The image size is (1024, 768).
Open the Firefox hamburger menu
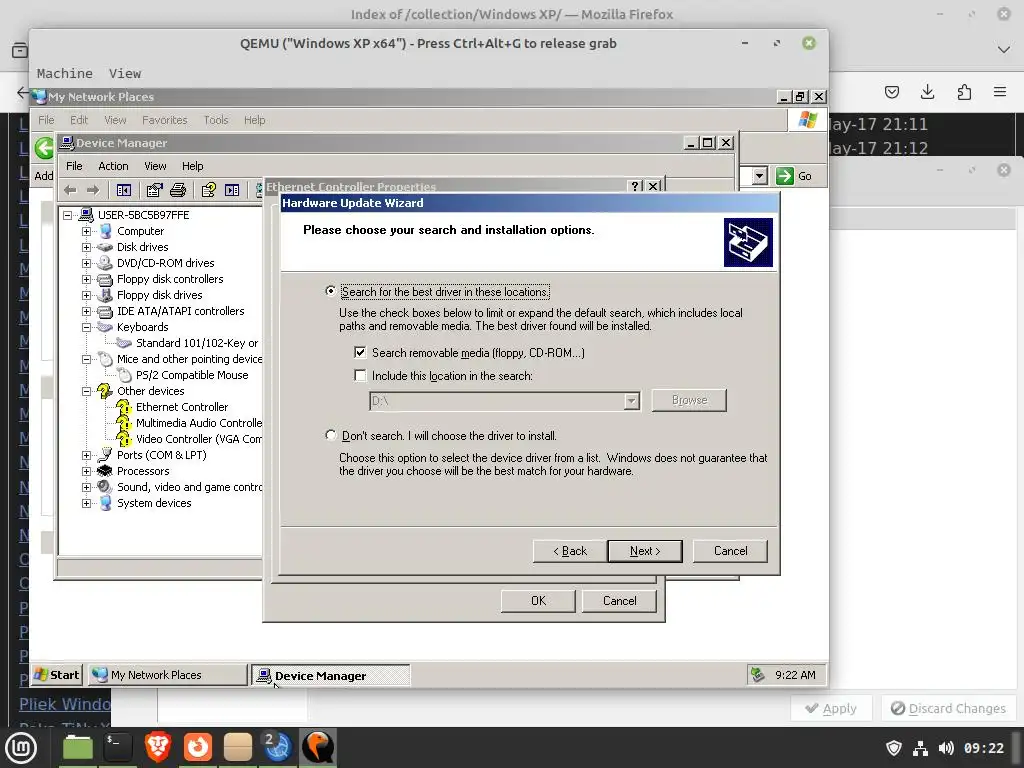tap(1000, 92)
